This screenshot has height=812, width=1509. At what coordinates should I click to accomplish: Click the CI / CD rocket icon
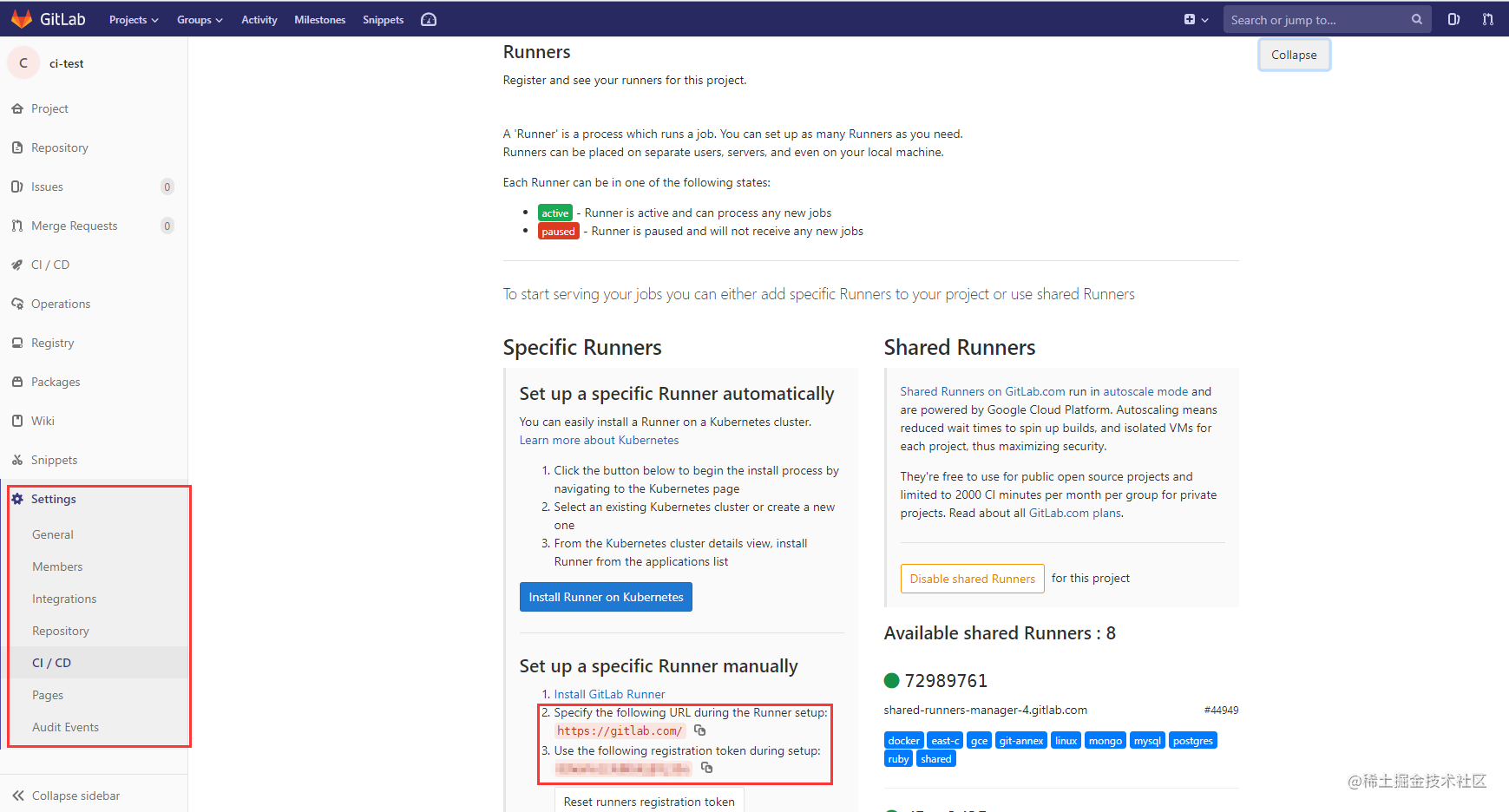pyautogui.click(x=17, y=265)
